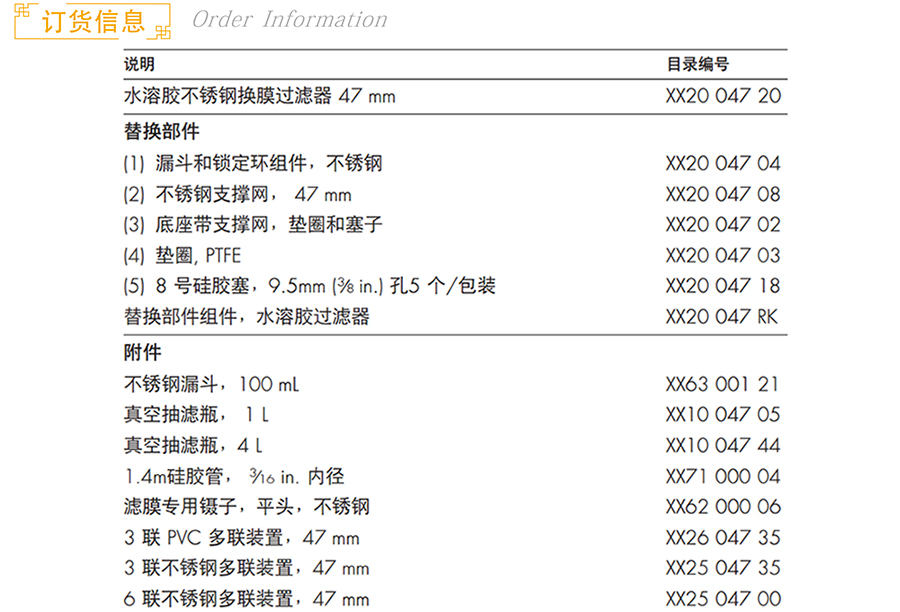Viewport: 900px width, 612px height.
Task: Click catalog number XX20 047 18
Action: pyautogui.click(x=722, y=286)
